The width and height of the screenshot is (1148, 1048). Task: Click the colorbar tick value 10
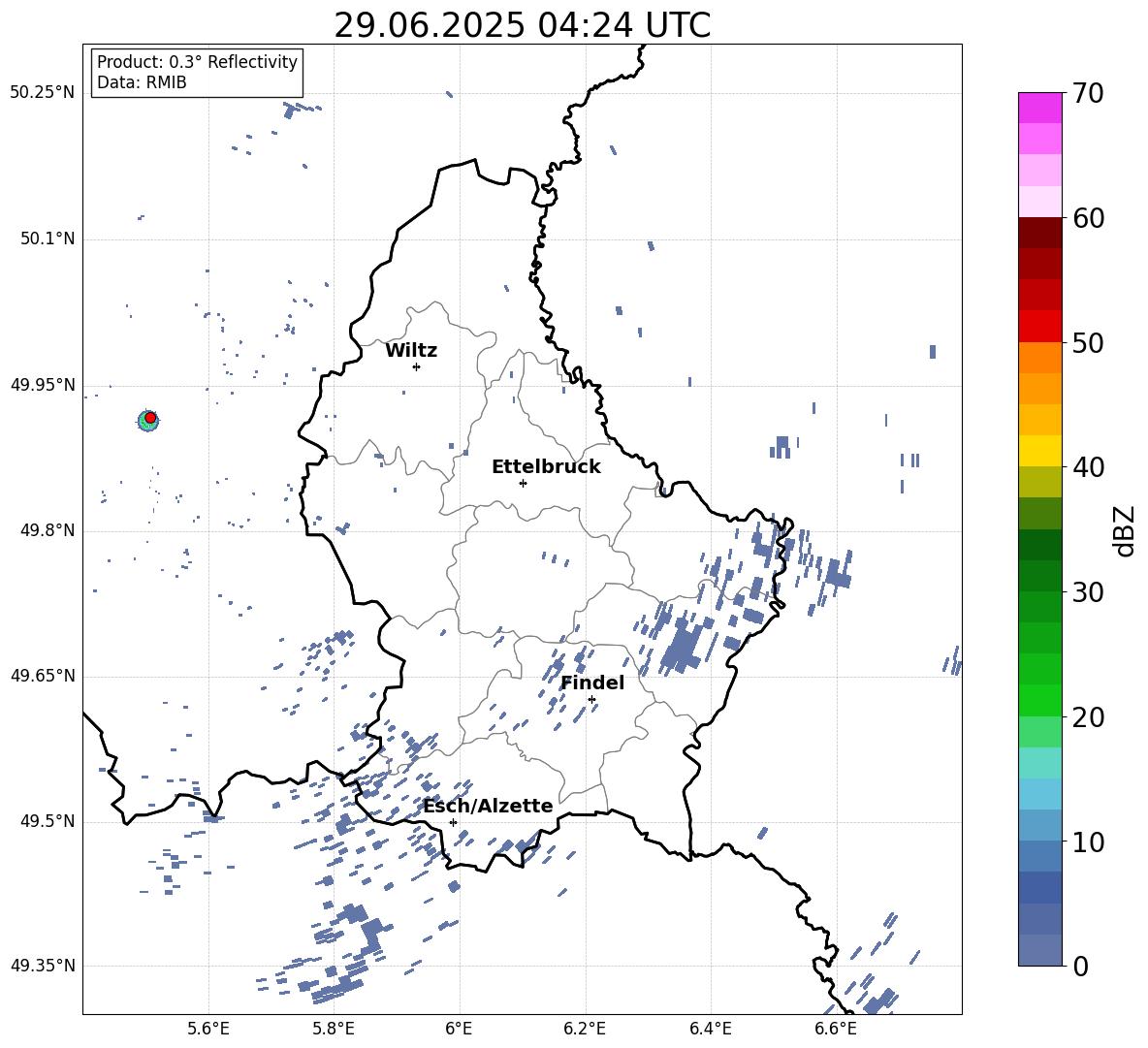1089,842
